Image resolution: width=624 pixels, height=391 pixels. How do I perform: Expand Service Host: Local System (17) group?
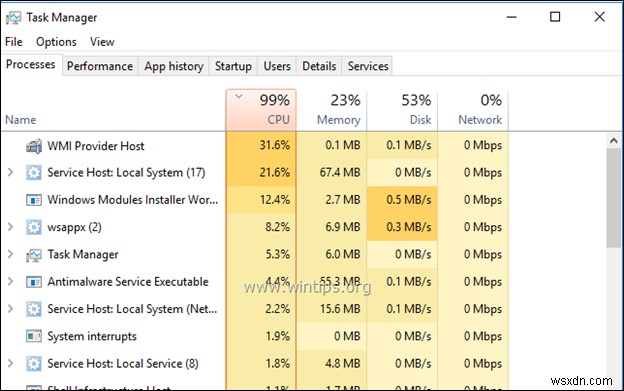pos(11,172)
